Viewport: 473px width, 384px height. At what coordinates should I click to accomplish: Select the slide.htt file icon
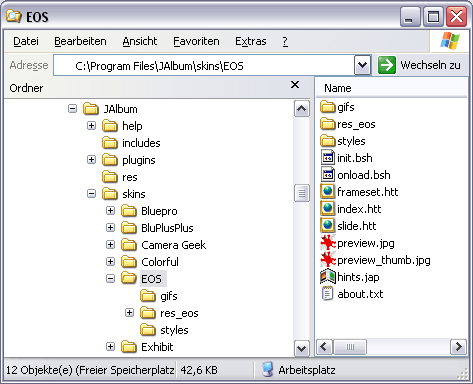[x=328, y=226]
